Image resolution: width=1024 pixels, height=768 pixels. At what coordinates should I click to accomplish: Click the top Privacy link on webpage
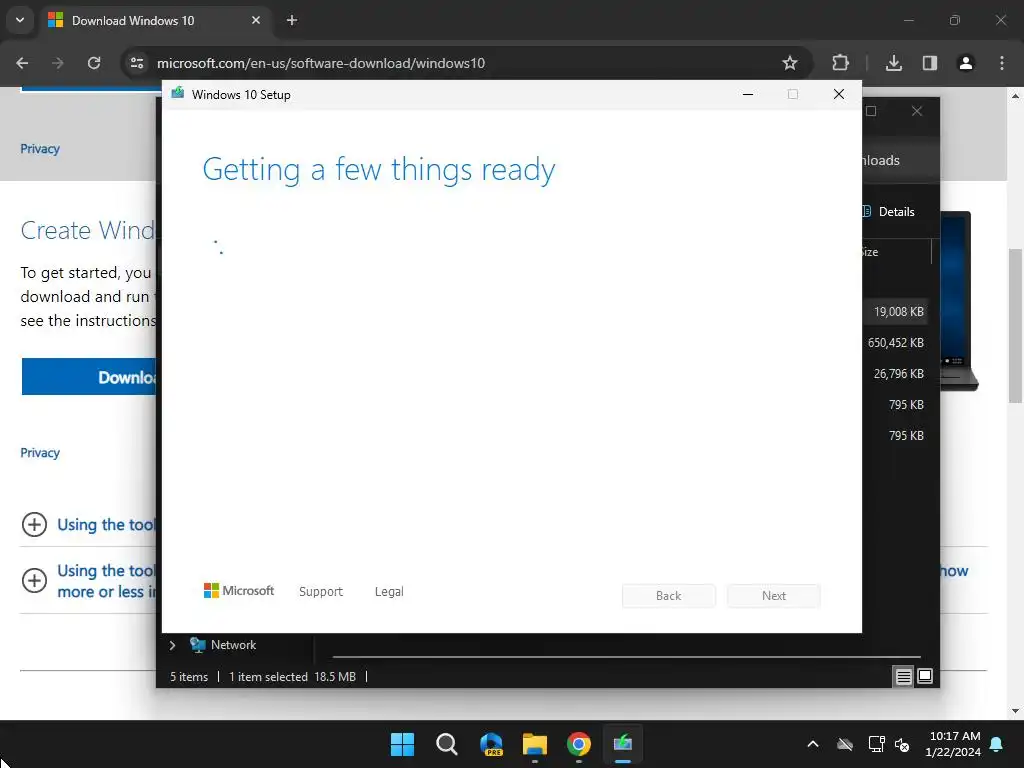[40, 149]
